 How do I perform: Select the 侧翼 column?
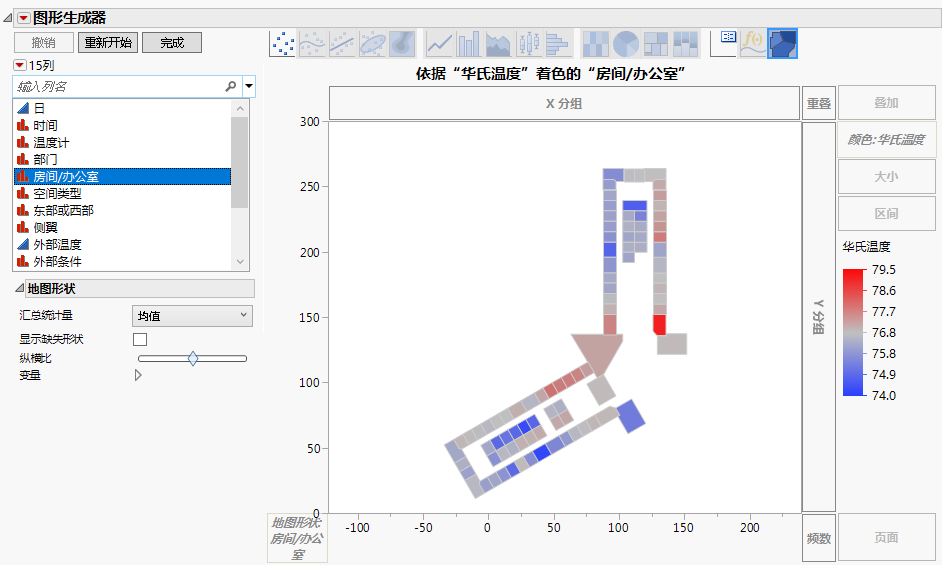coord(122,227)
